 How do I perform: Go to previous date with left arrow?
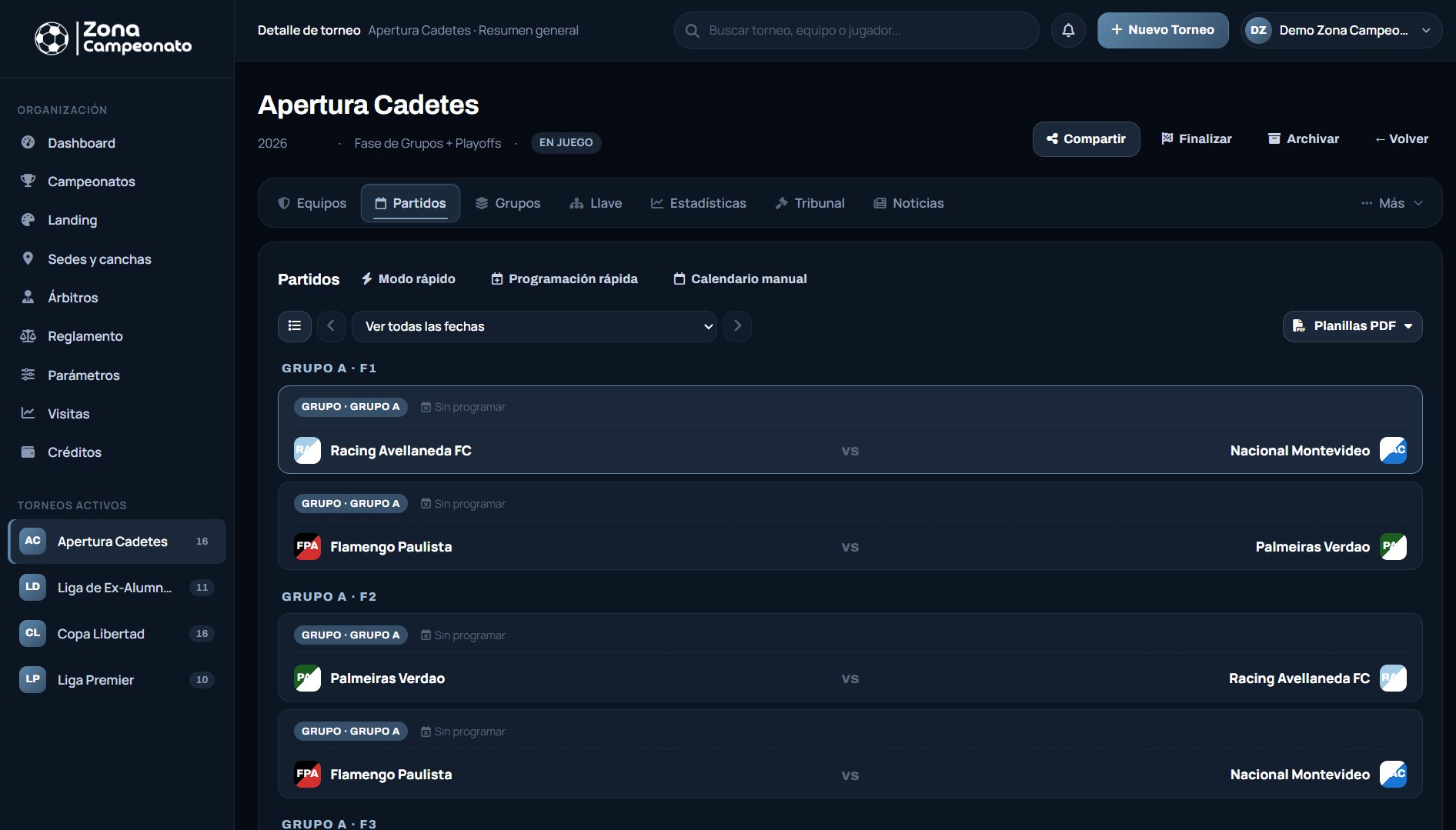(x=331, y=326)
